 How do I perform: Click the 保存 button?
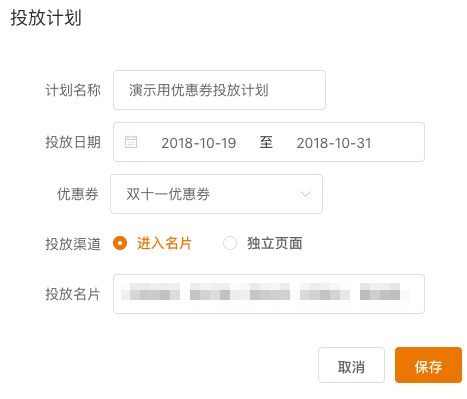click(428, 365)
